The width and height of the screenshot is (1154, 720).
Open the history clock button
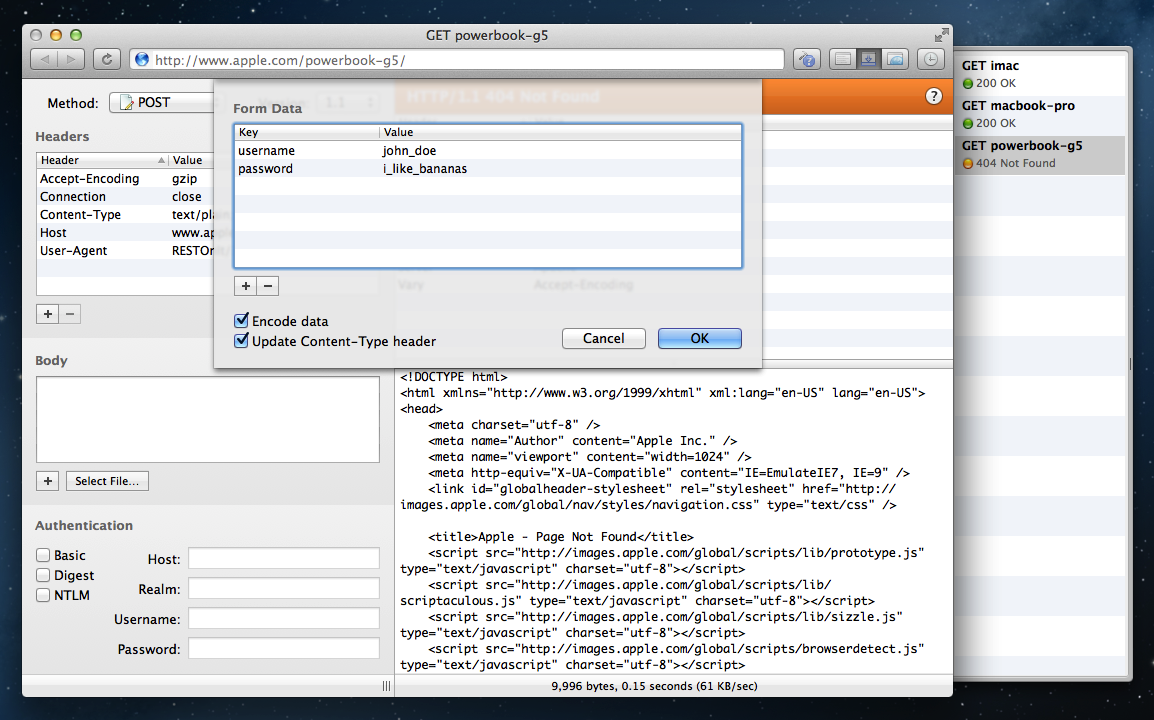point(930,59)
